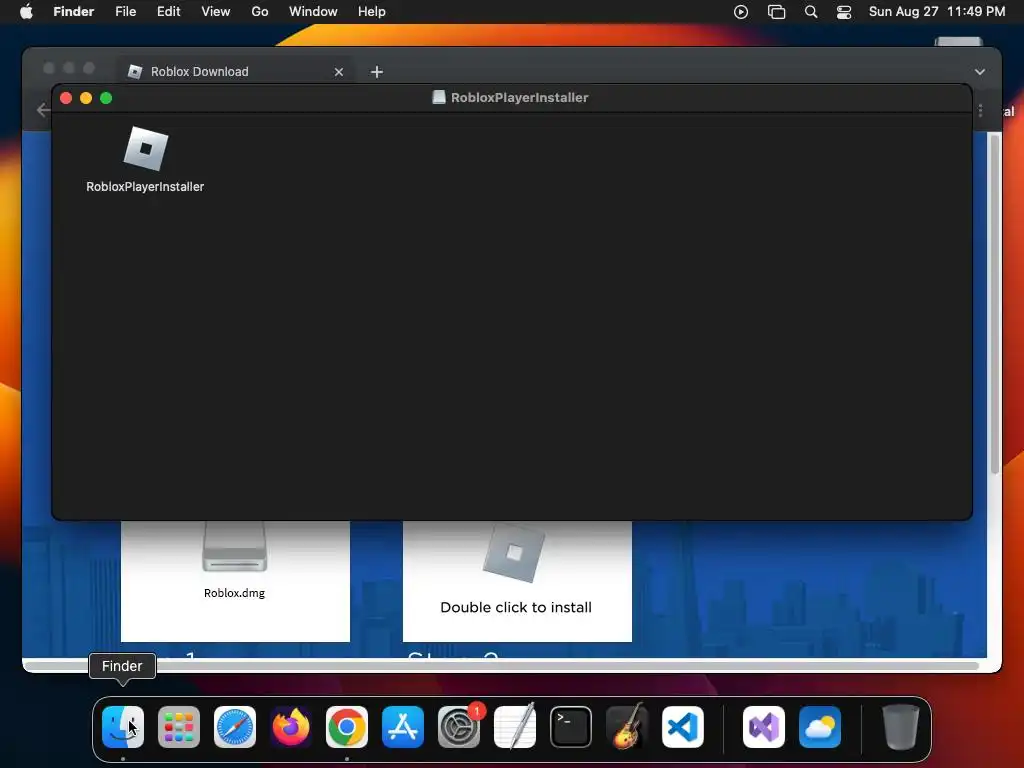Click the date and time in menu bar

[x=936, y=12]
